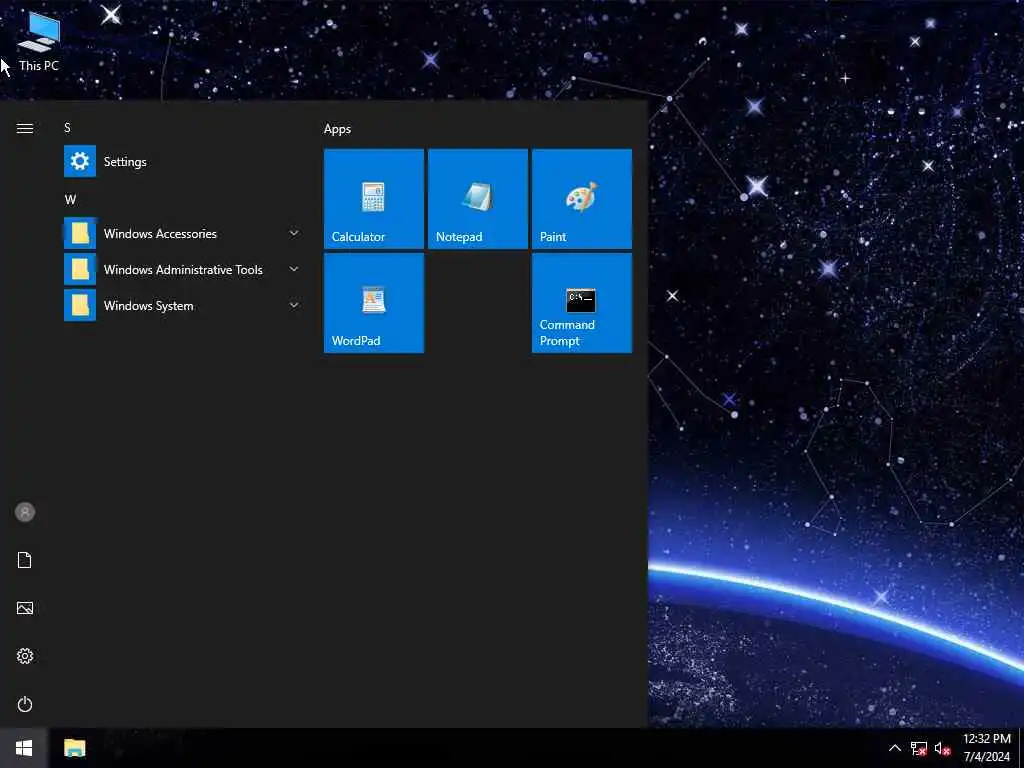Viewport: 1024px width, 768px height.
Task: Expand the Windows Accessories folder chevron
Action: pyautogui.click(x=294, y=233)
